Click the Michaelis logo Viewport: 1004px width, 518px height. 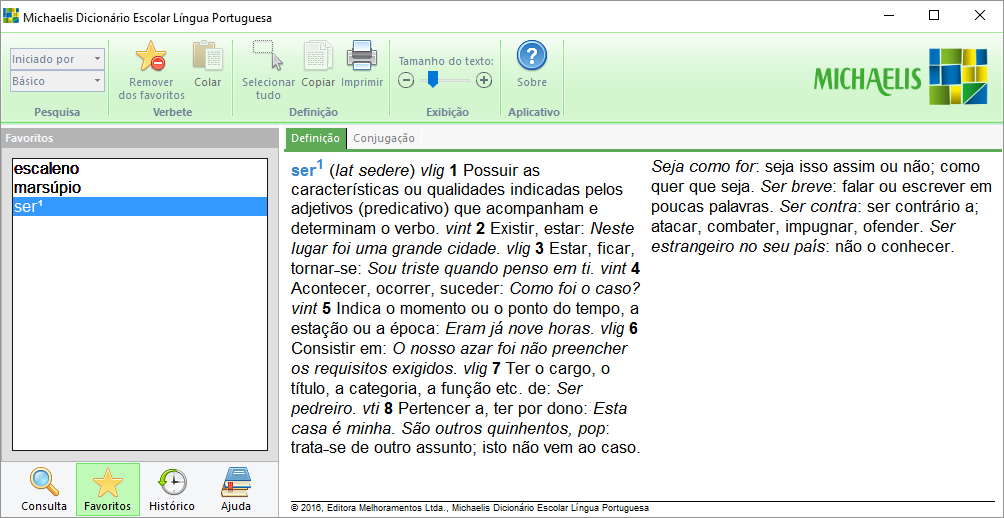click(x=902, y=77)
